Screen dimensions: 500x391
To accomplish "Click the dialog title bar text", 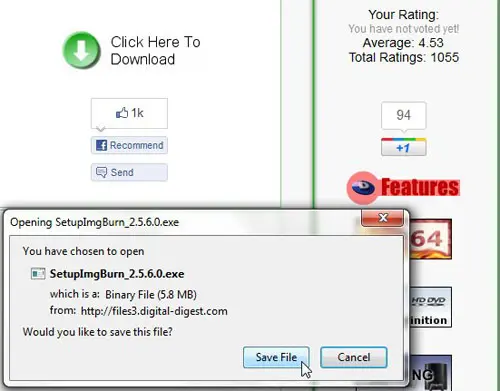I will point(95,222).
